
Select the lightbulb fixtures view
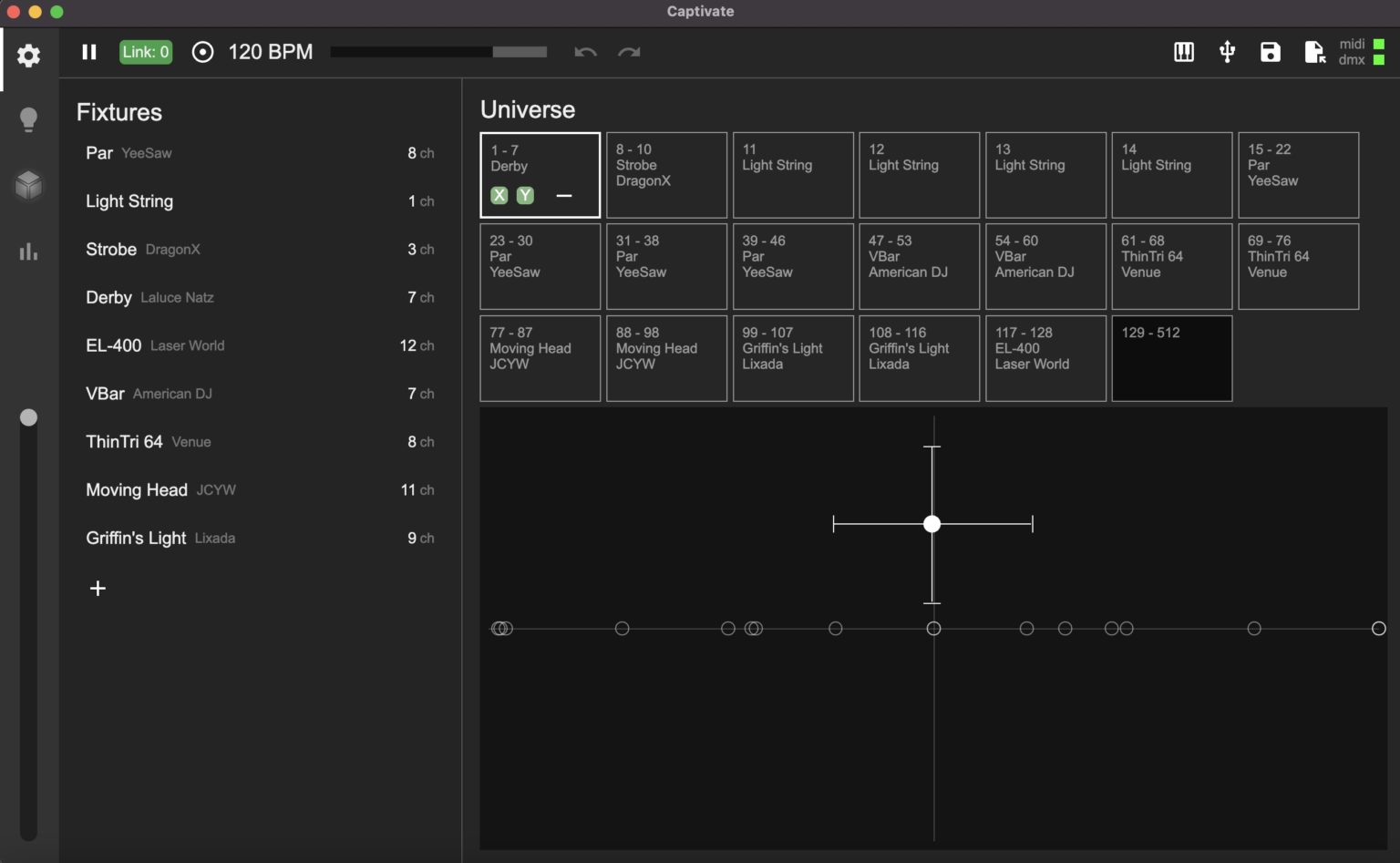[x=28, y=119]
